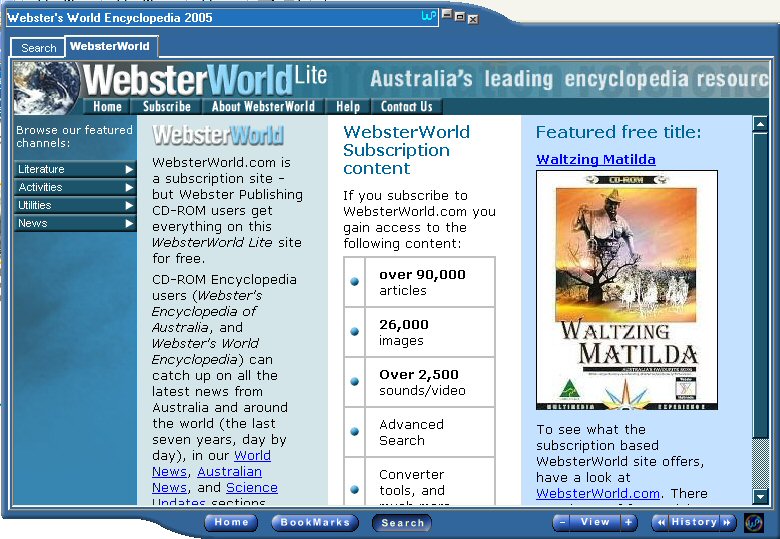The height and width of the screenshot is (539, 780).
Task: Click the Home button in bottom bar
Action: coord(231,522)
